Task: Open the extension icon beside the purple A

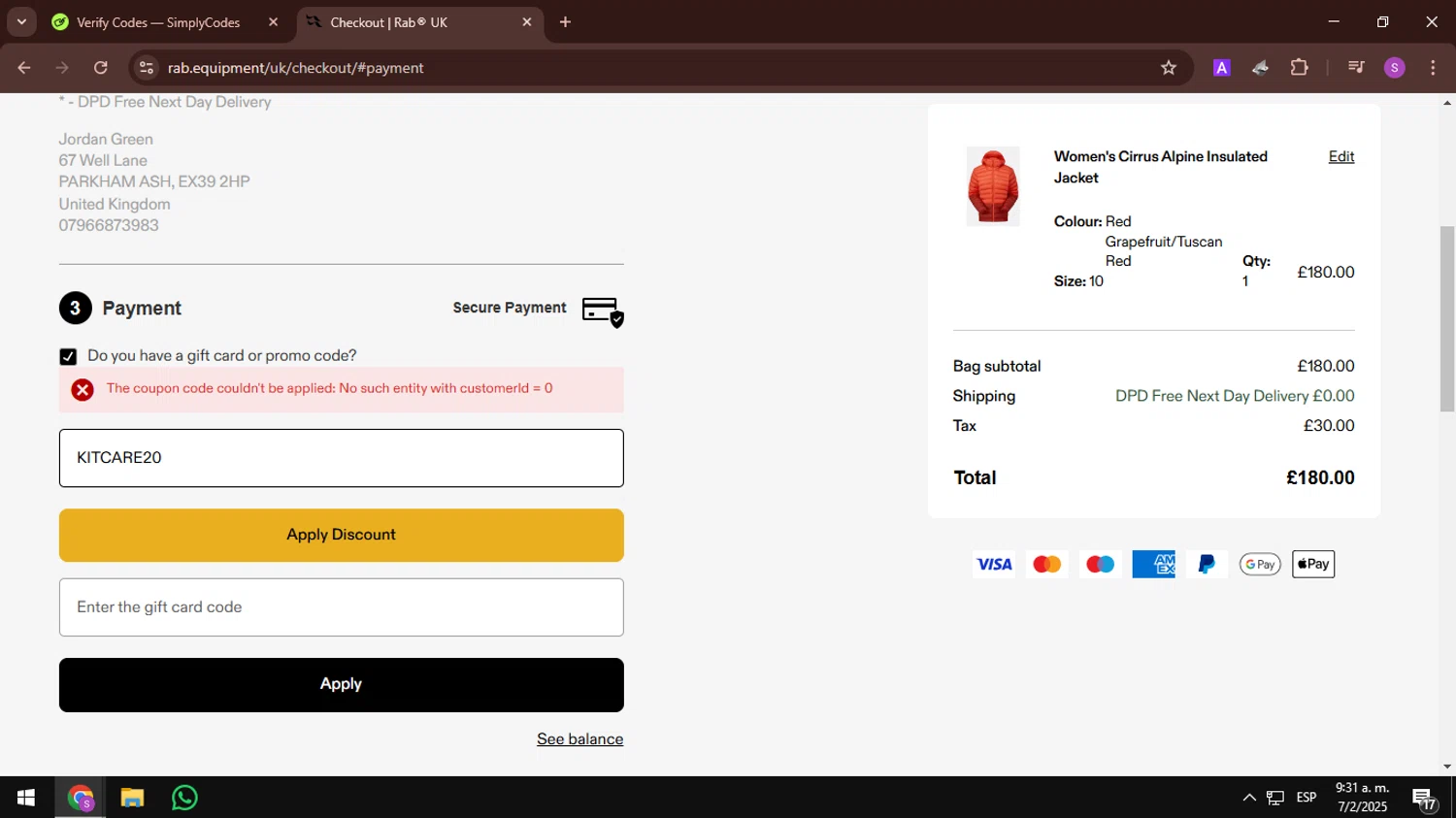Action: coord(1260,68)
